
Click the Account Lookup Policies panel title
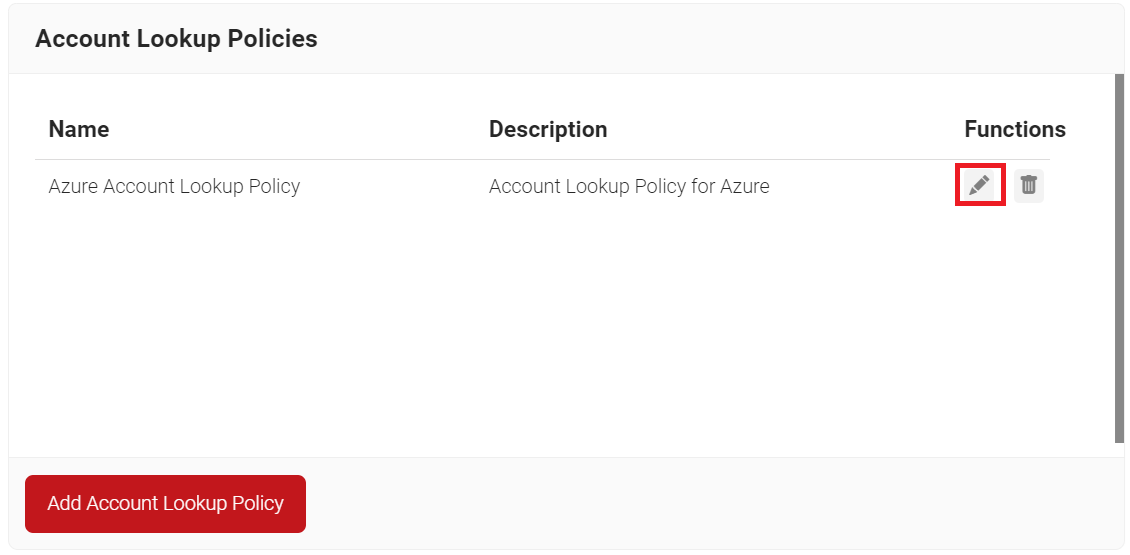coord(176,39)
